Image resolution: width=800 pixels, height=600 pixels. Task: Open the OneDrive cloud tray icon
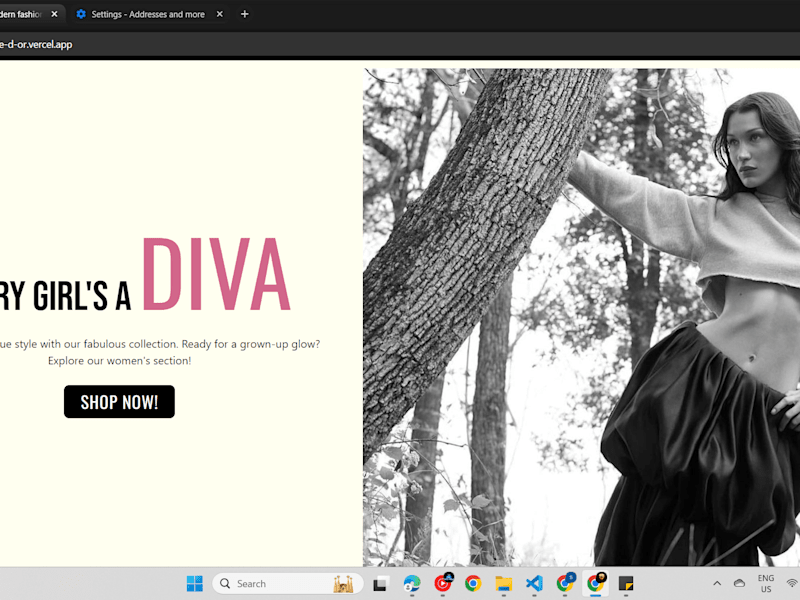[x=739, y=583]
